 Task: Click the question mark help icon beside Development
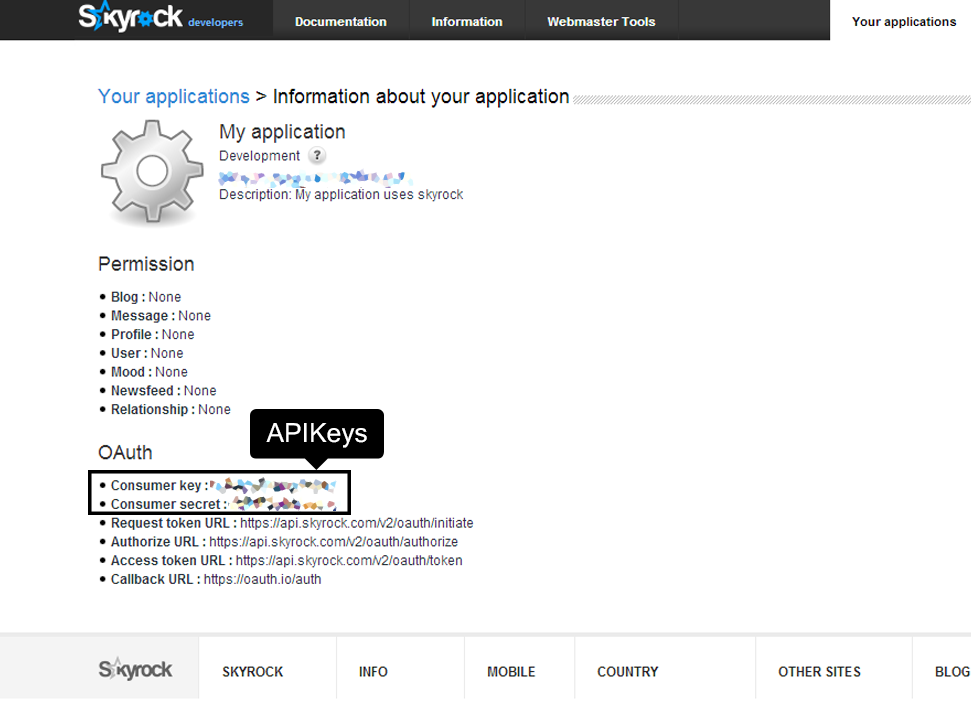pos(317,155)
